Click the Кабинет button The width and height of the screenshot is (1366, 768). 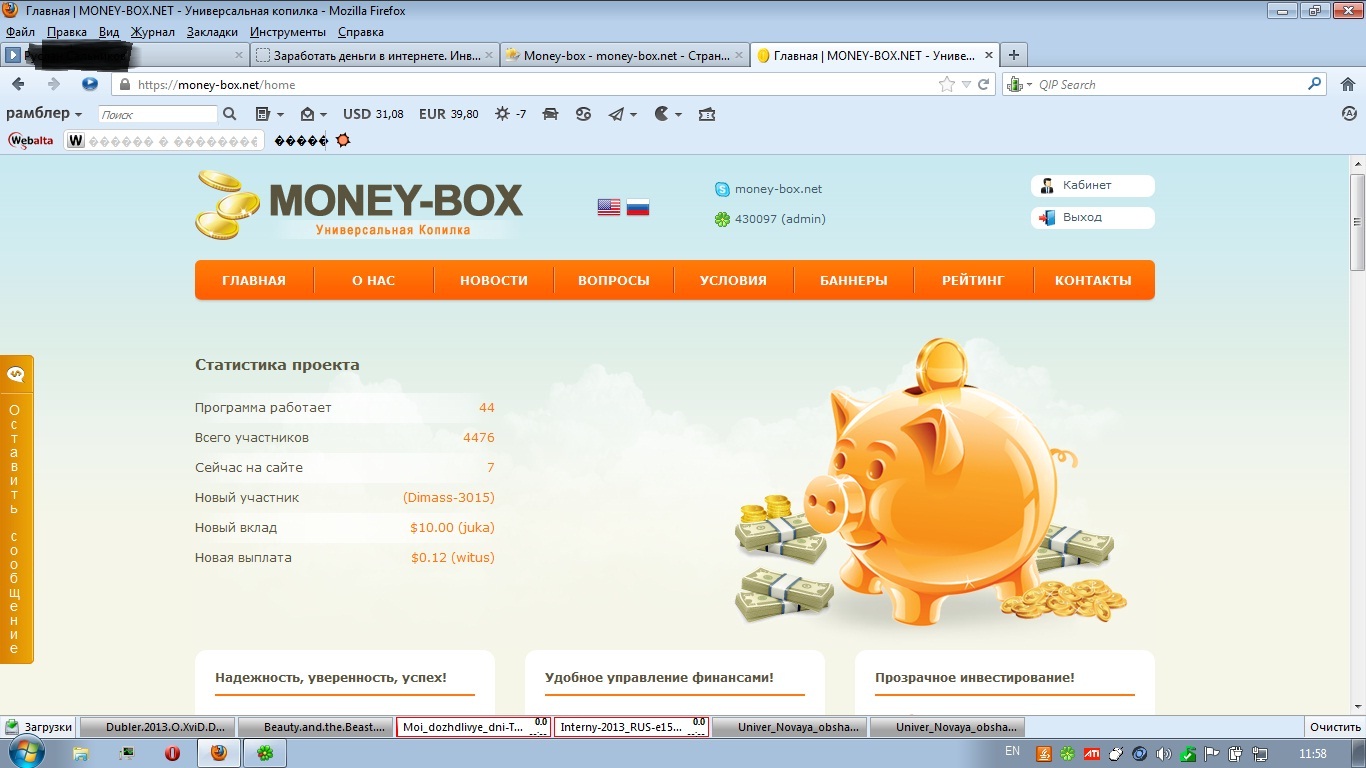1092,186
